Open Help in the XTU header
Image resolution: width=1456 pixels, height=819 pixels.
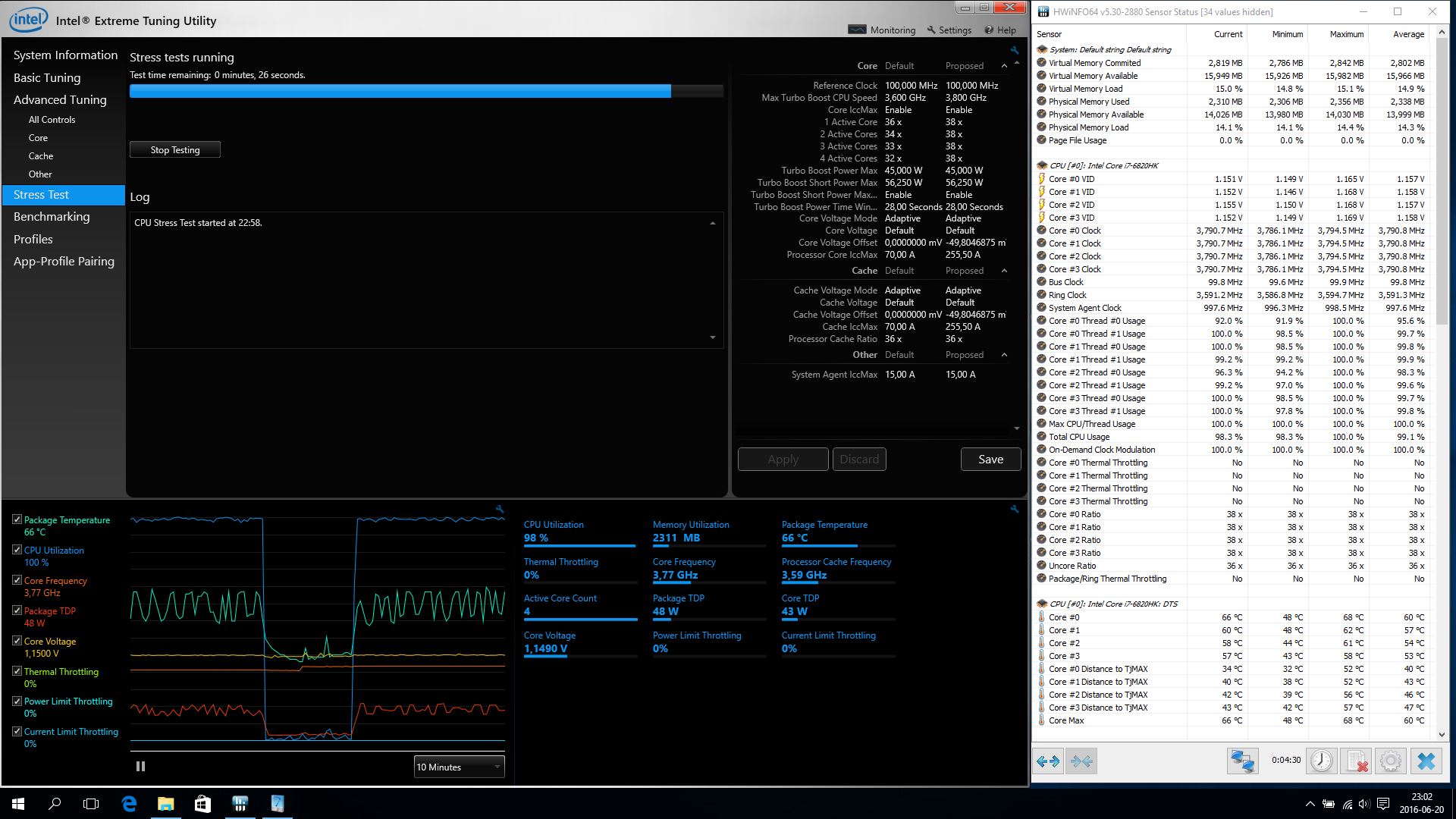1000,30
